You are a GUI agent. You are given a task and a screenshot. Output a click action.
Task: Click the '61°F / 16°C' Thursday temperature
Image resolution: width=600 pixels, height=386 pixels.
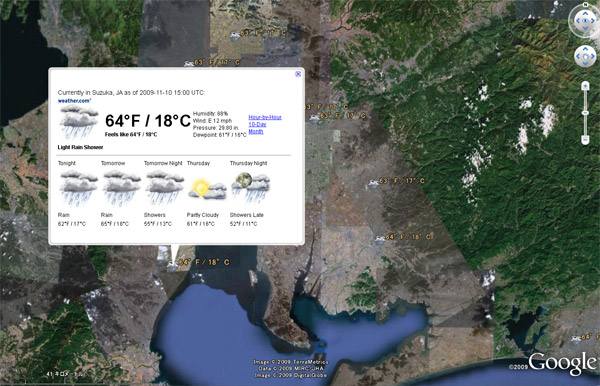point(201,224)
